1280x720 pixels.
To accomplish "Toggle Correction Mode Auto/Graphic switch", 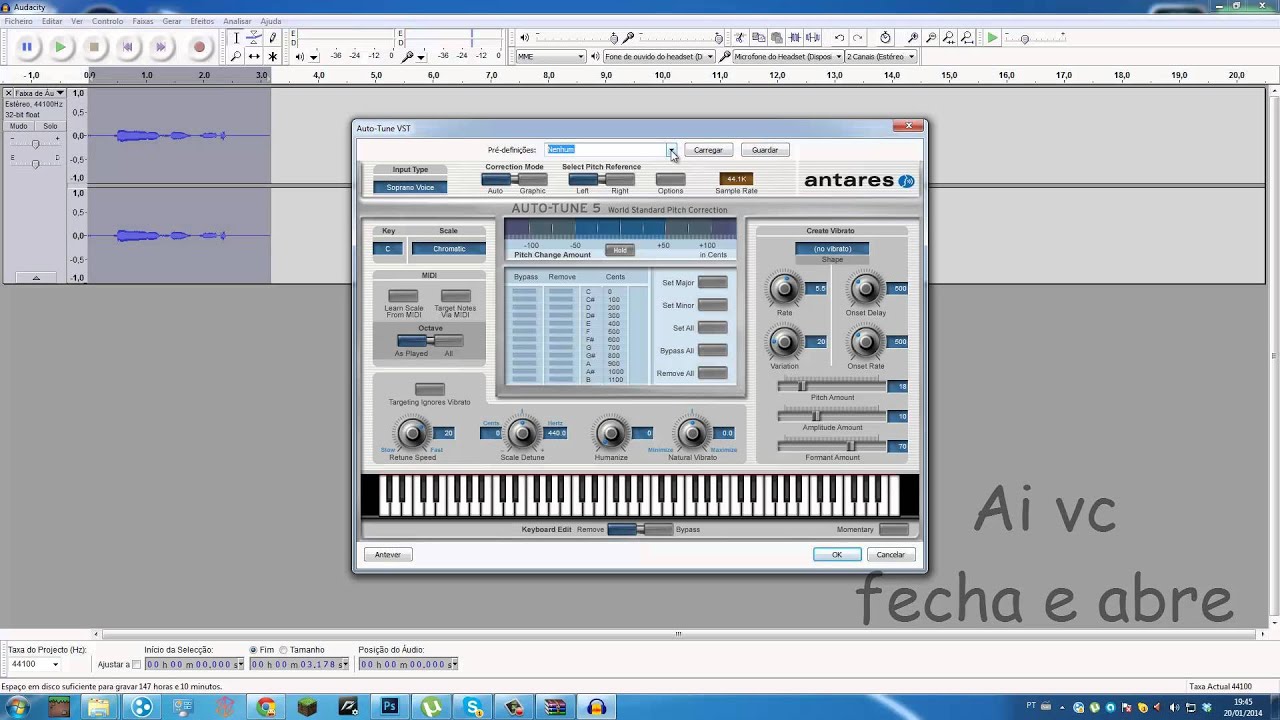I will pos(514,179).
